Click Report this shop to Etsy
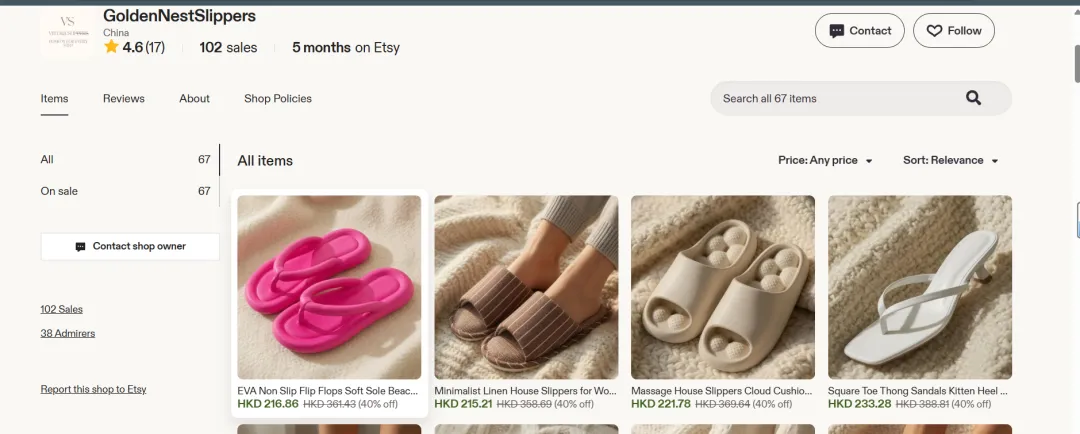The height and width of the screenshot is (434, 1080). point(94,389)
